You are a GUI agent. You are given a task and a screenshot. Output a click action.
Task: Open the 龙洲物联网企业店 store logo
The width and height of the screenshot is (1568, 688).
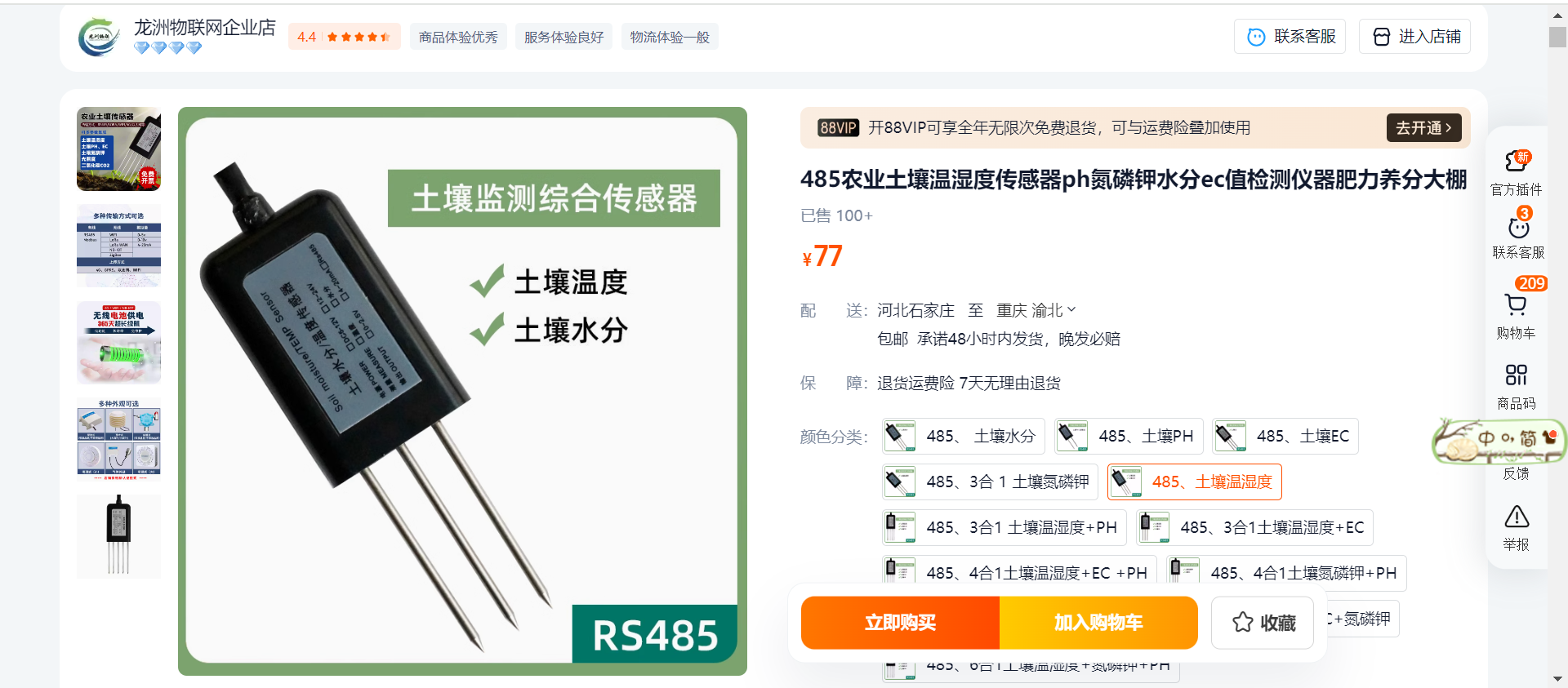(x=99, y=37)
